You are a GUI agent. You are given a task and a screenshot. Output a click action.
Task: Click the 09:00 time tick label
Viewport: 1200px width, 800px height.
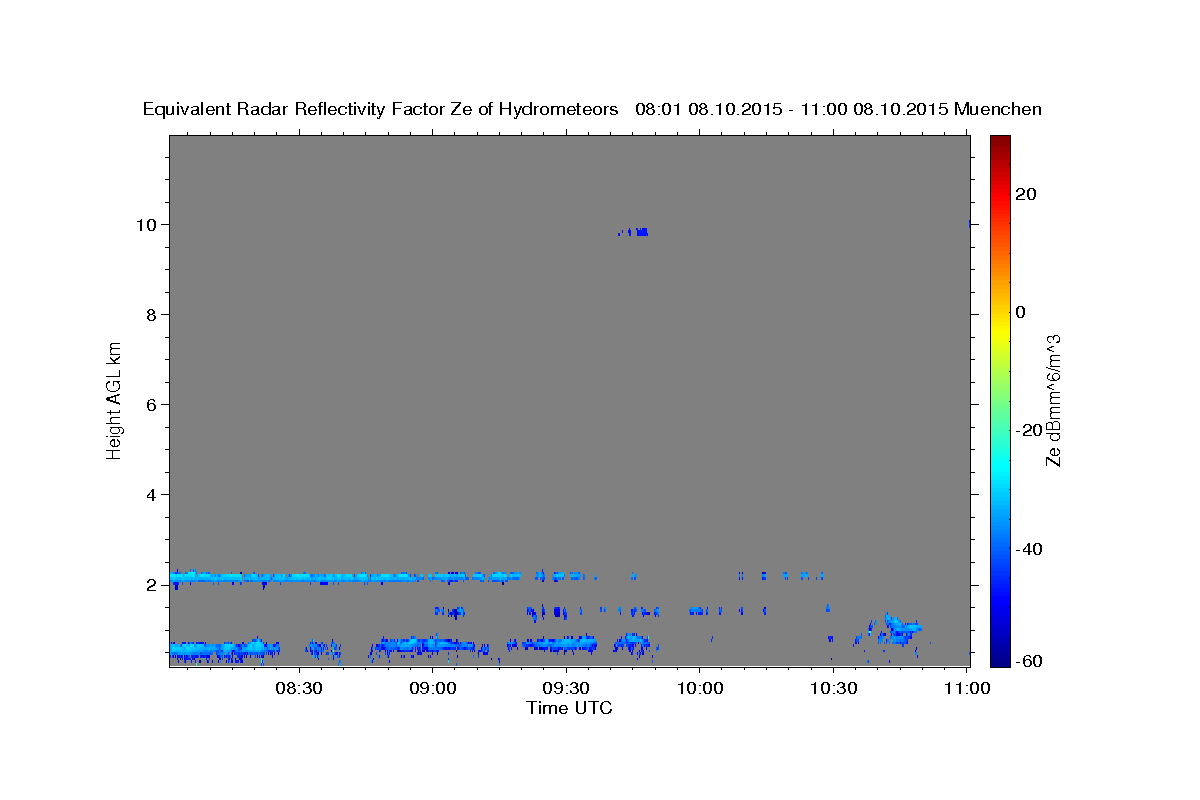433,688
